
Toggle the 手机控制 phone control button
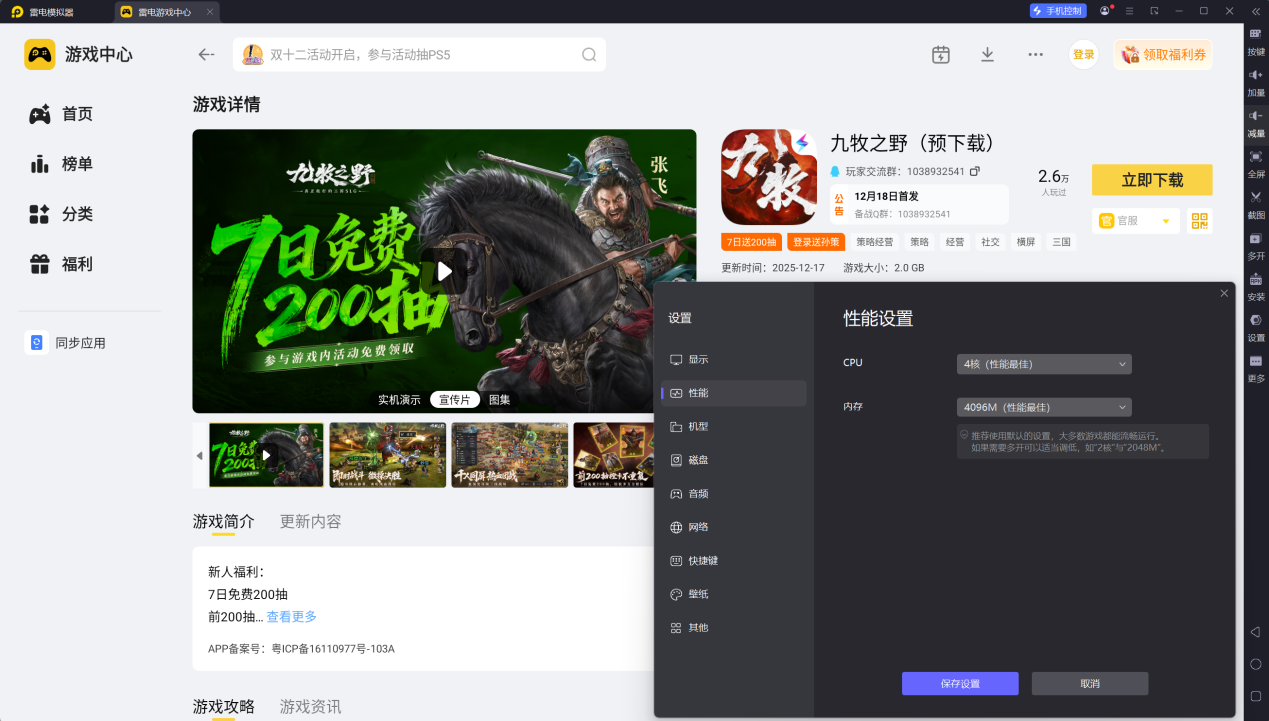pyautogui.click(x=1057, y=11)
